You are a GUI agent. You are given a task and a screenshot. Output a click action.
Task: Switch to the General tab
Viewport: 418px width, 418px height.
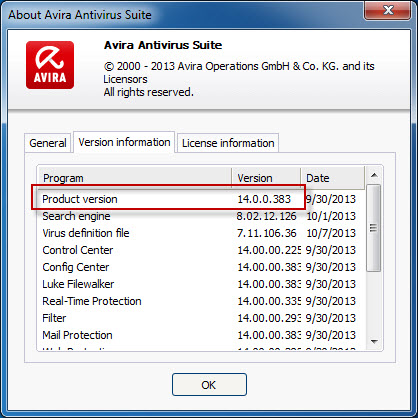(x=48, y=143)
